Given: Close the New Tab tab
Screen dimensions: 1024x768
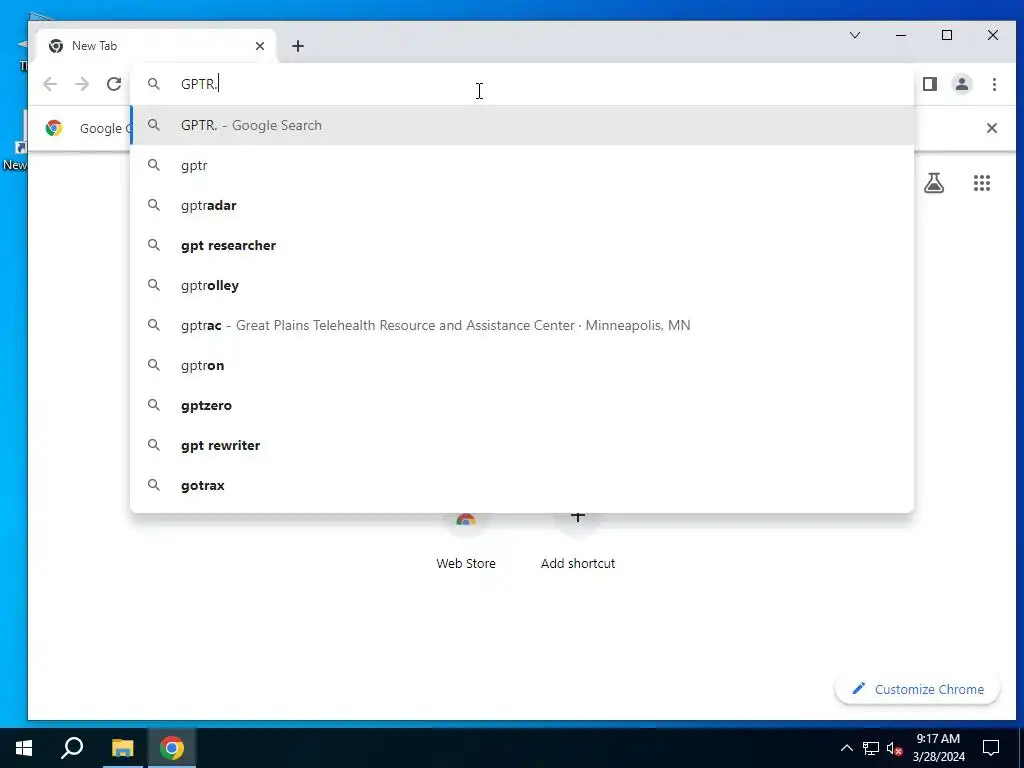Looking at the screenshot, I should click(260, 46).
